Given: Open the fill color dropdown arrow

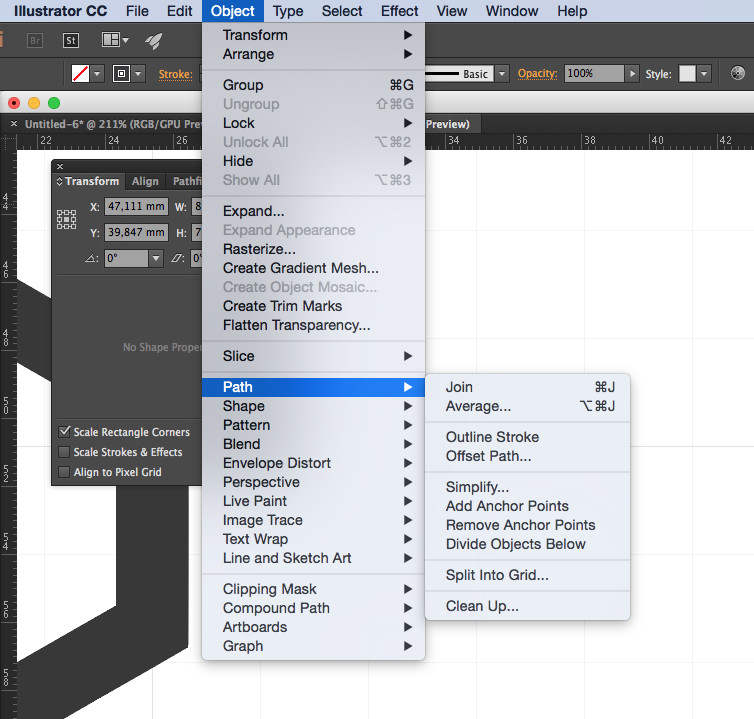Looking at the screenshot, I should click(97, 74).
